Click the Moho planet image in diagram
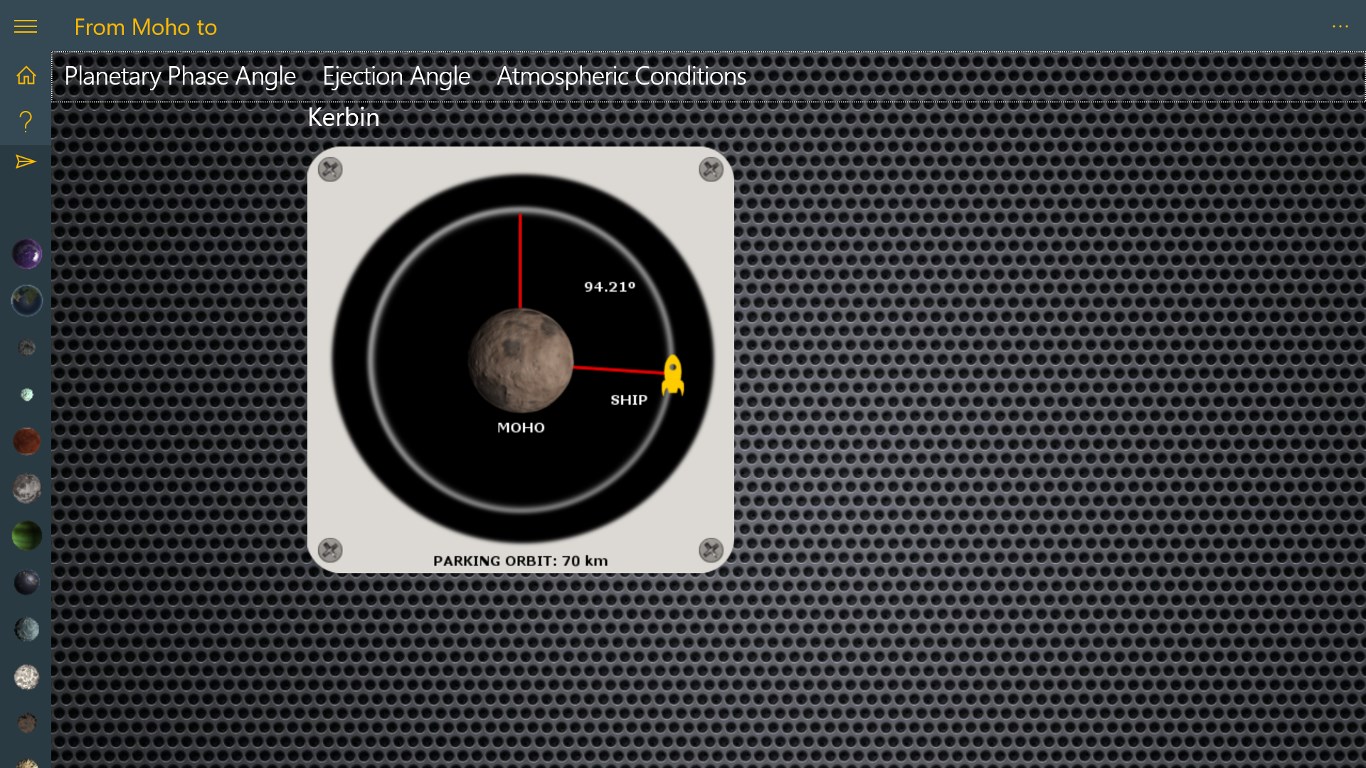This screenshot has height=768, width=1366. click(521, 360)
